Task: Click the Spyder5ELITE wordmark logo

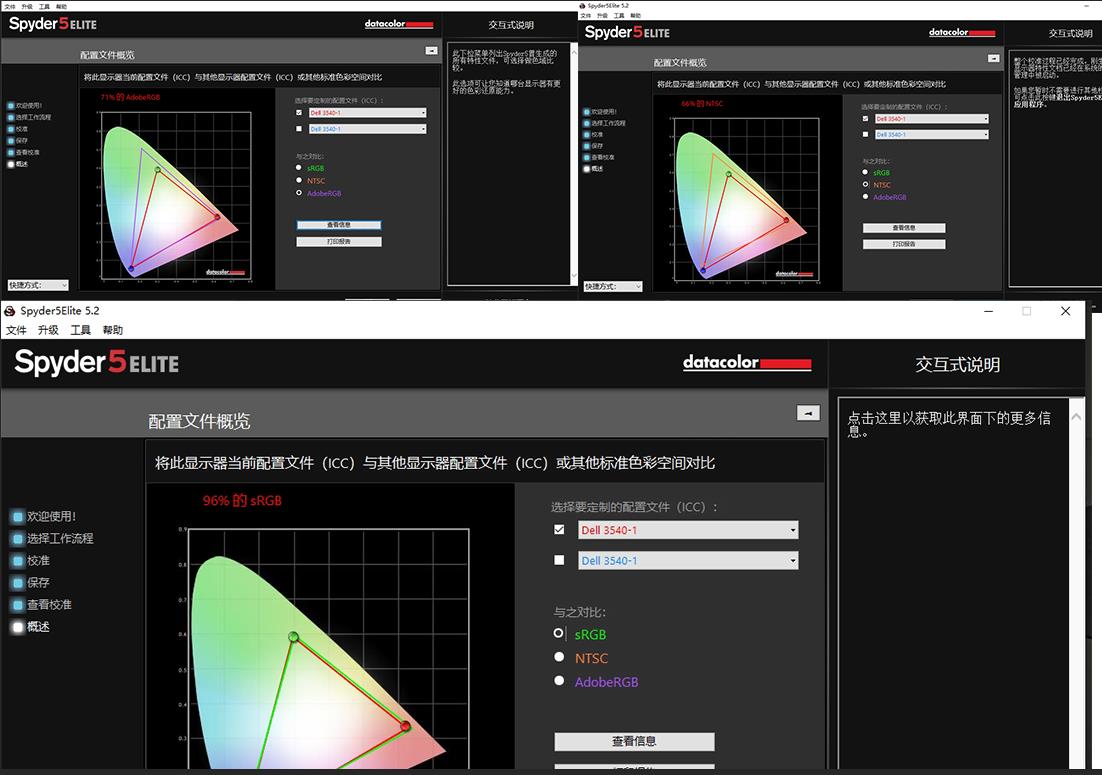Action: 96,363
